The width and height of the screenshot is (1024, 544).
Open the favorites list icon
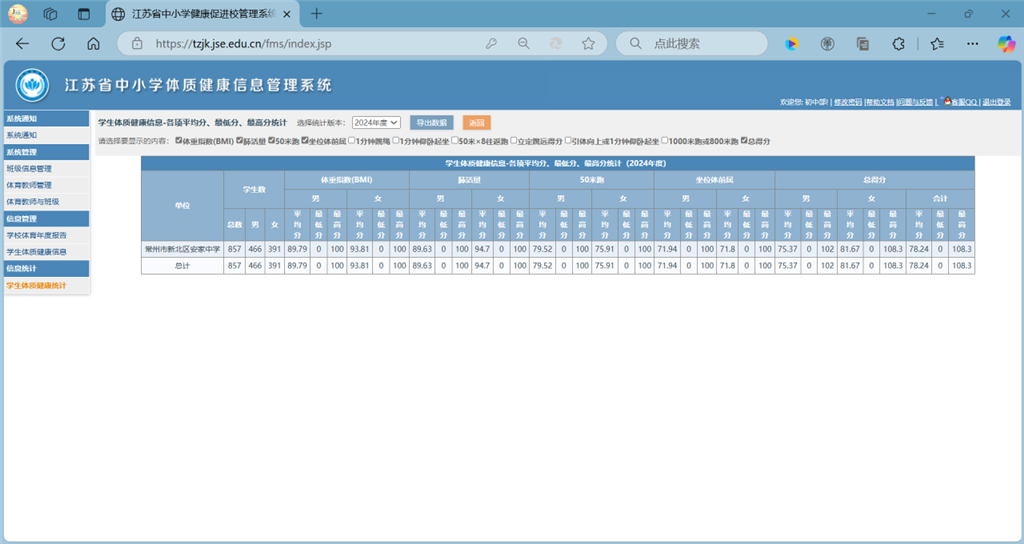click(x=937, y=44)
